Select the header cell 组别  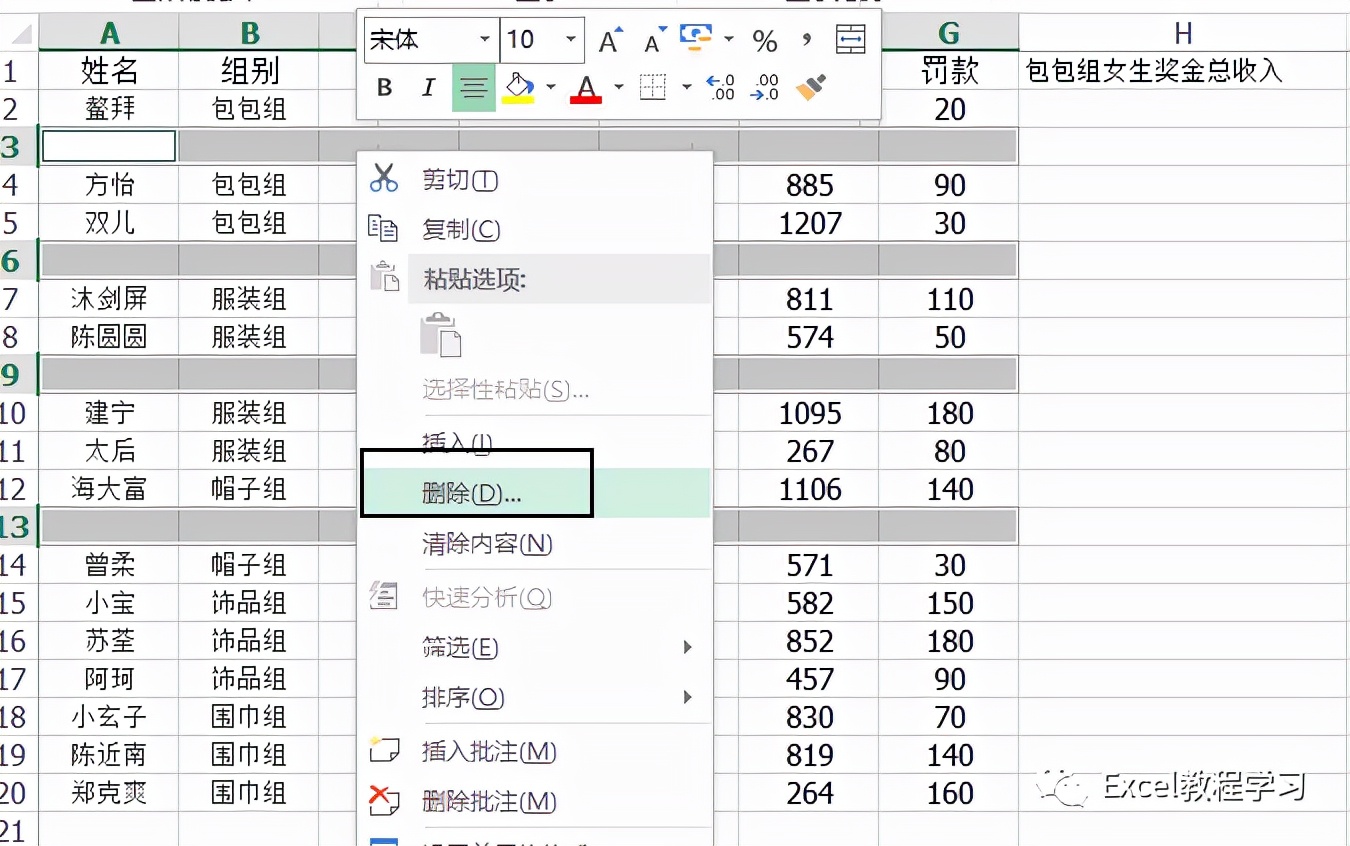click(x=249, y=71)
